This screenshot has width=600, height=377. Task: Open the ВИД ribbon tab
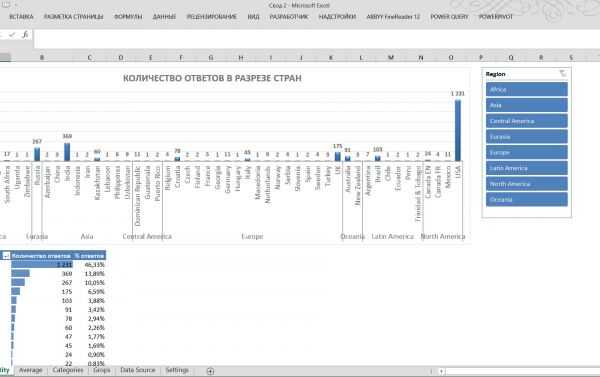click(x=253, y=17)
